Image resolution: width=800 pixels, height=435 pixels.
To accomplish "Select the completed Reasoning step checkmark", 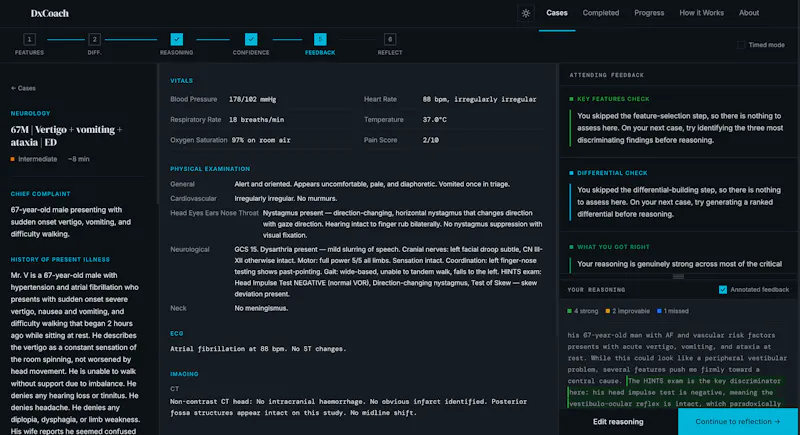I will pos(177,39).
